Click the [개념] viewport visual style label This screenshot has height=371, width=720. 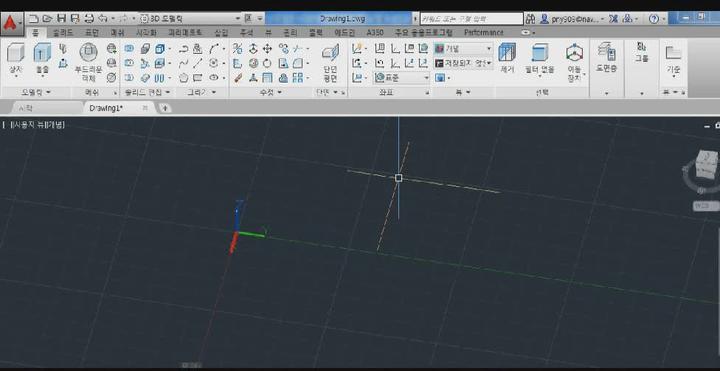click(57, 124)
